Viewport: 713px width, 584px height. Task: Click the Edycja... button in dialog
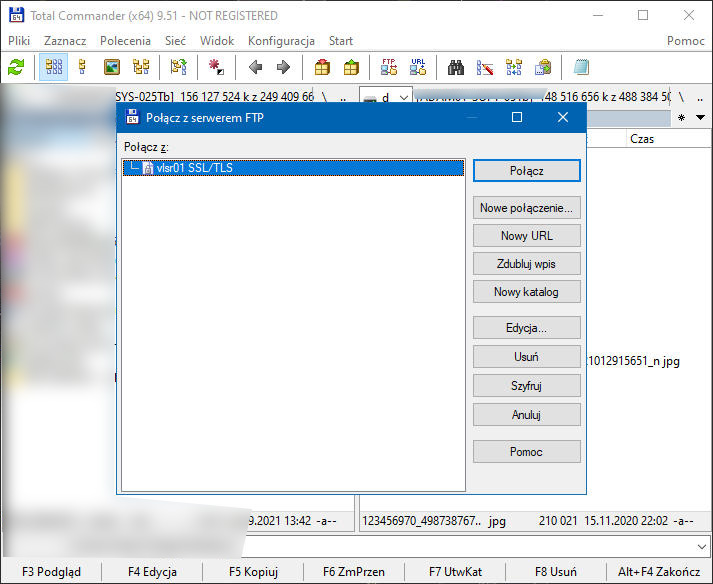pos(526,328)
